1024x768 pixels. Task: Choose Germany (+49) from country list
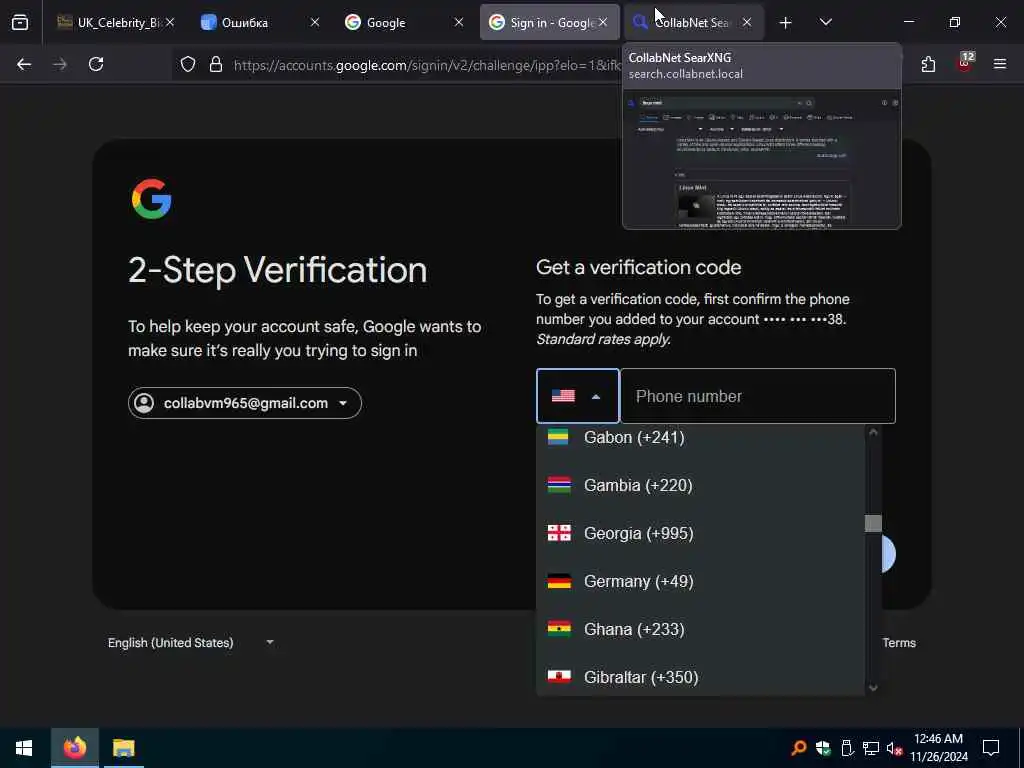pyautogui.click(x=701, y=581)
